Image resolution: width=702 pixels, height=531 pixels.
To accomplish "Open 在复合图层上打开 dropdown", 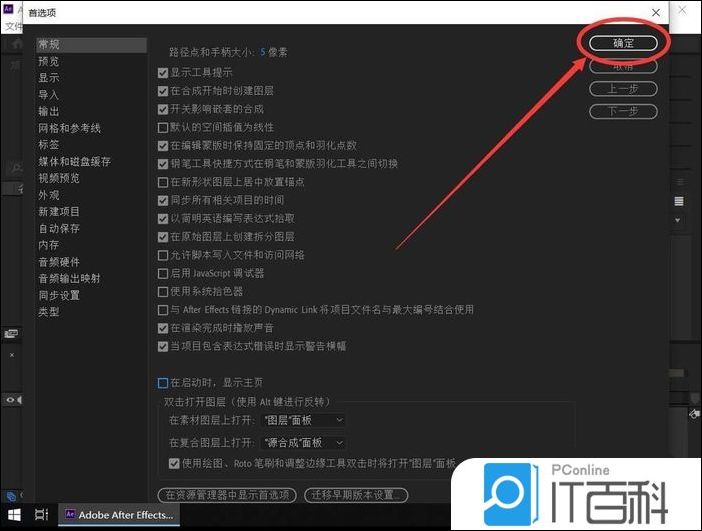I will [303, 443].
